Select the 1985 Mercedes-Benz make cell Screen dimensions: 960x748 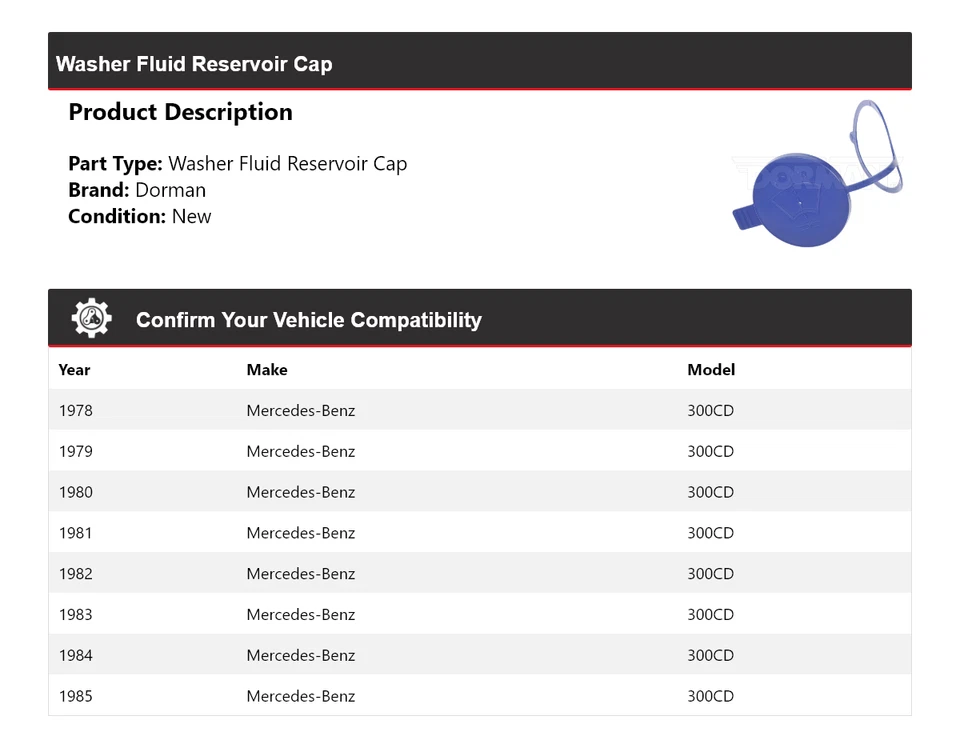[x=301, y=696]
